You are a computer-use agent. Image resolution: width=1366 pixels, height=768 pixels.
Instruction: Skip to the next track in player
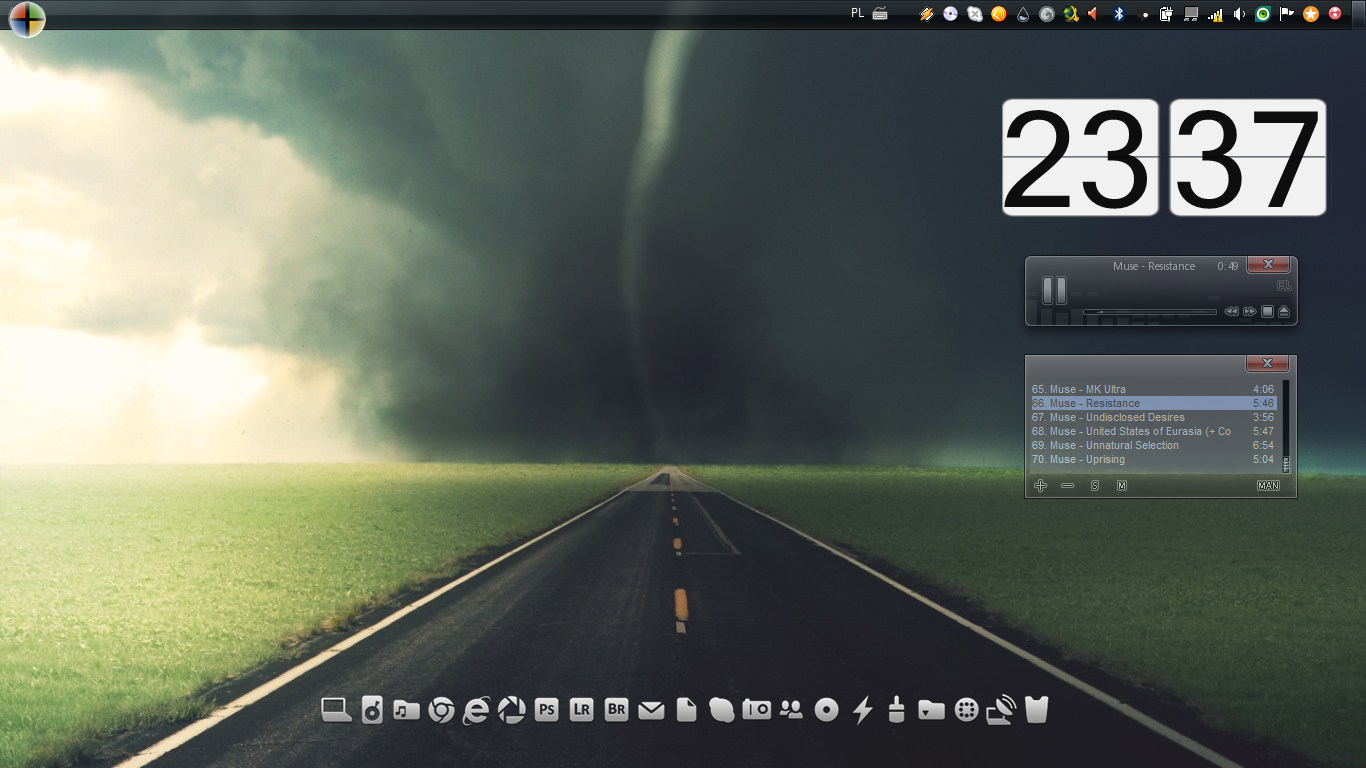pyautogui.click(x=1249, y=312)
